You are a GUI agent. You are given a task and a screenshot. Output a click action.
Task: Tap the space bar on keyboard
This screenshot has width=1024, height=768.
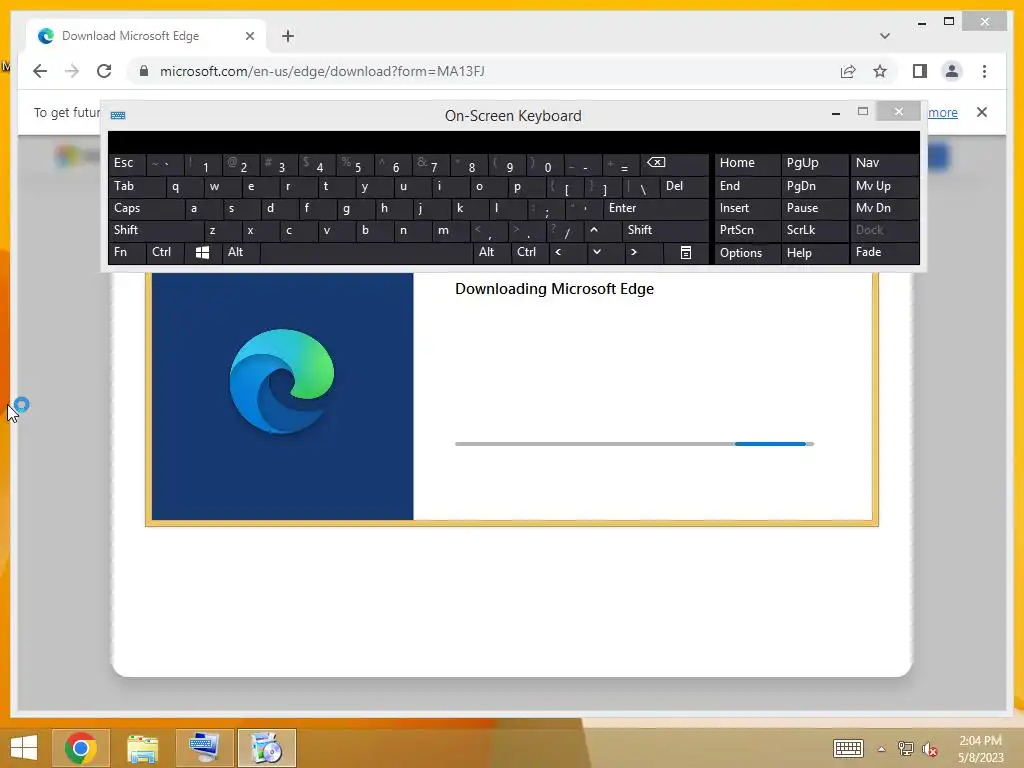point(366,252)
